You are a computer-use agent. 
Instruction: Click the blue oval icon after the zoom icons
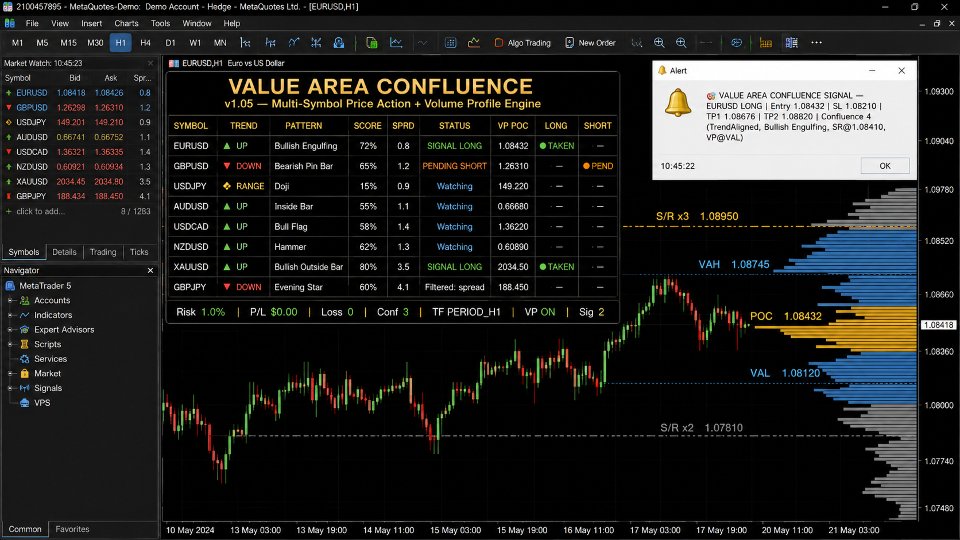click(x=737, y=43)
